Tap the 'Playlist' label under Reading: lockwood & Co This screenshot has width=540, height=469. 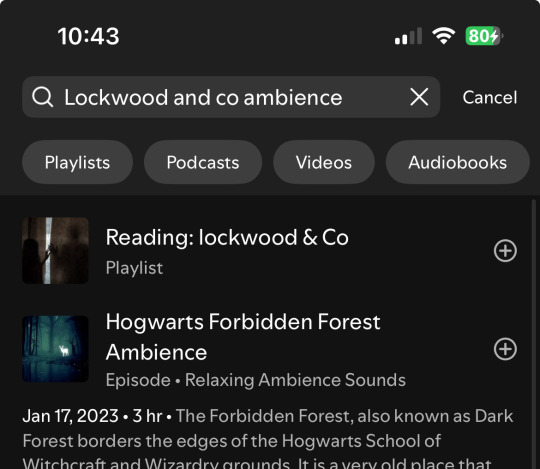coord(134,268)
